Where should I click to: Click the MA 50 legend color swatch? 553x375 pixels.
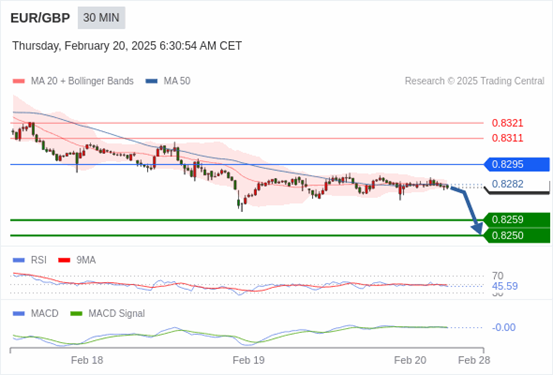(152, 81)
